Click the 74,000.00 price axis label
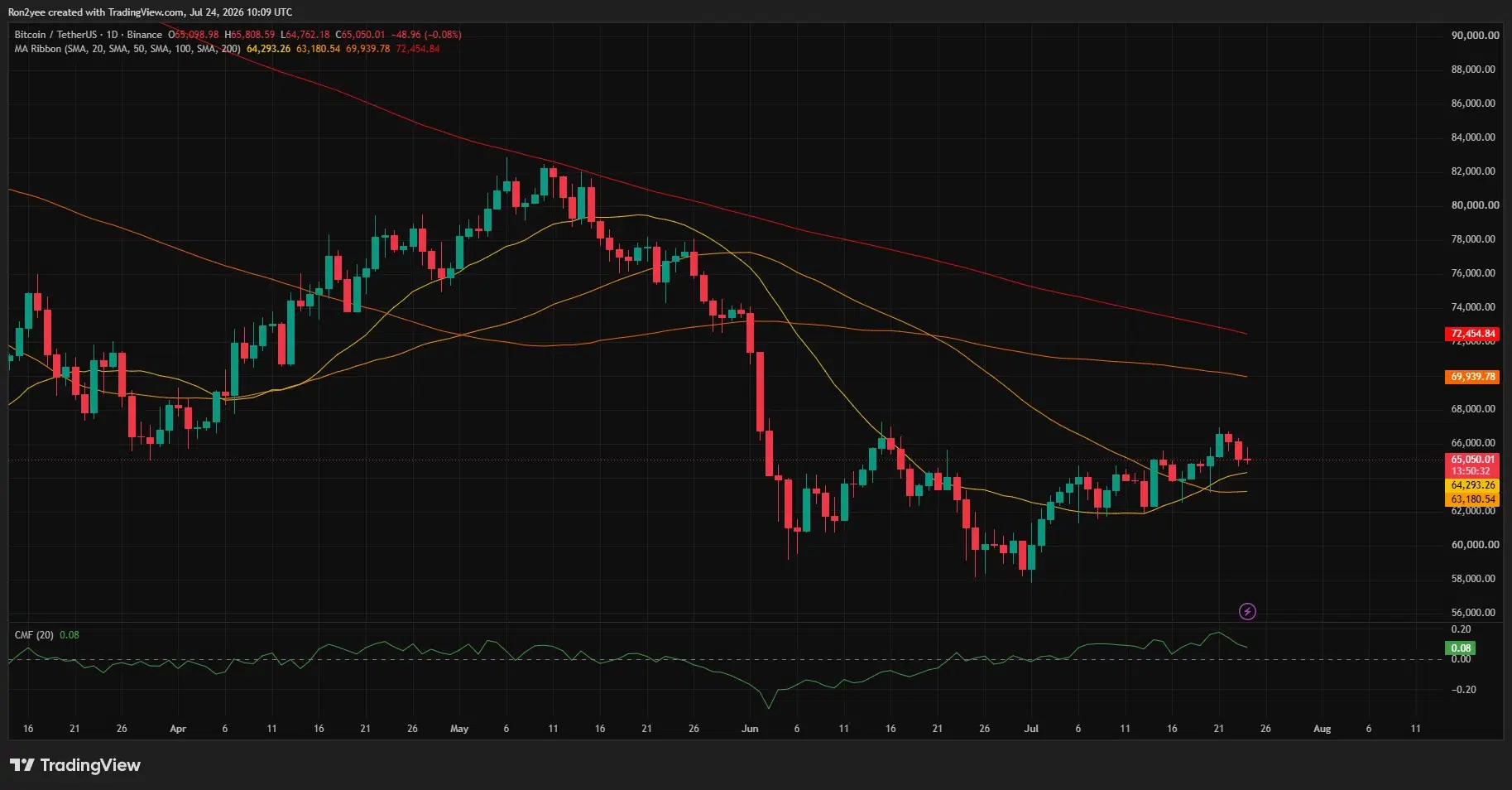Viewport: 1512px width, 790px height. pyautogui.click(x=1473, y=307)
